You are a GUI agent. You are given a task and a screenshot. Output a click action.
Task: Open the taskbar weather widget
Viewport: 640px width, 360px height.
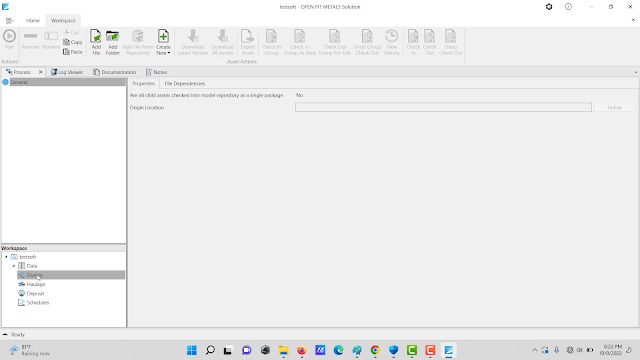(x=29, y=350)
